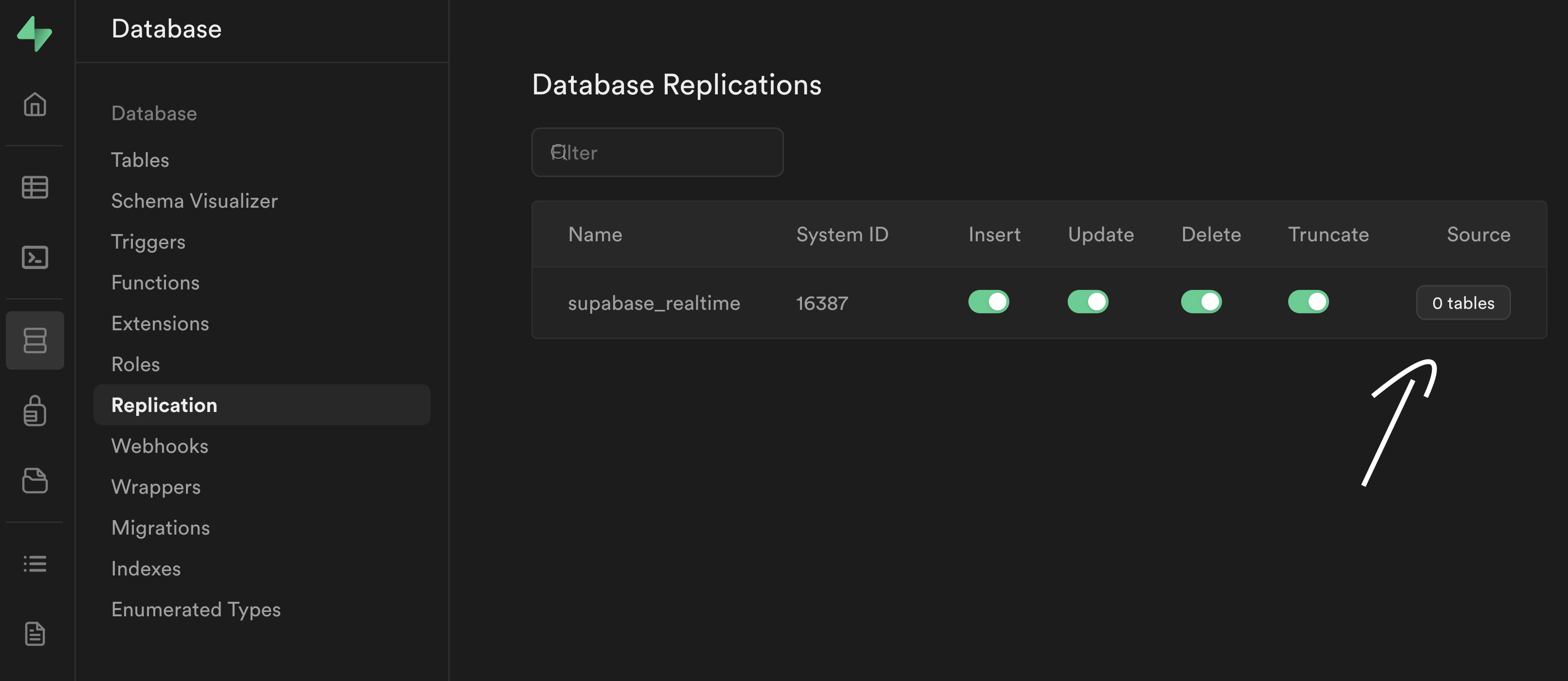The height and width of the screenshot is (681, 1568).
Task: Open Roles page
Action: [136, 364]
